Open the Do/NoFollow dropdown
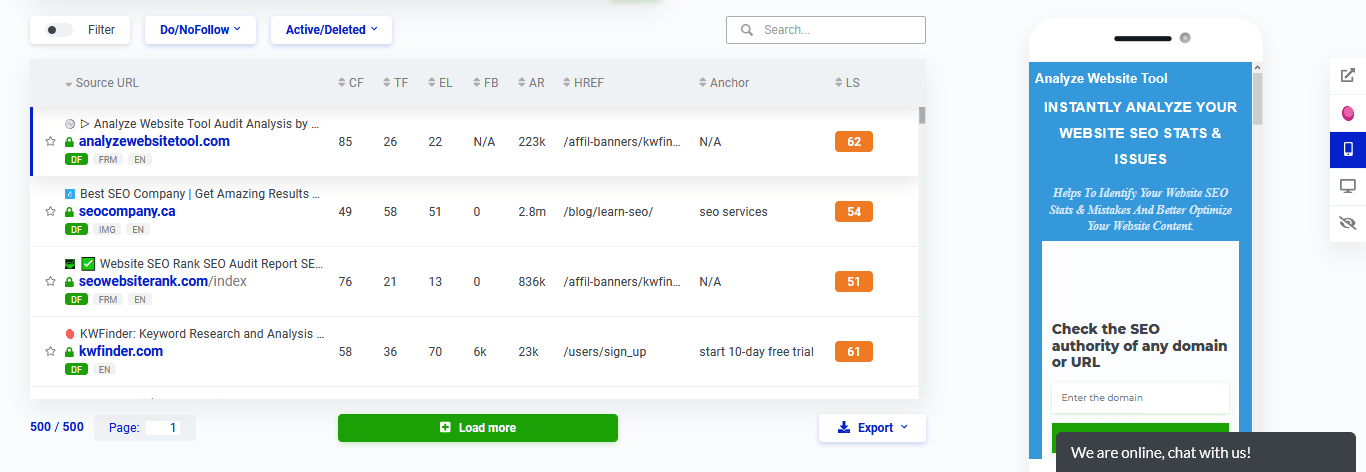Viewport: 1366px width, 472px height. (x=200, y=30)
